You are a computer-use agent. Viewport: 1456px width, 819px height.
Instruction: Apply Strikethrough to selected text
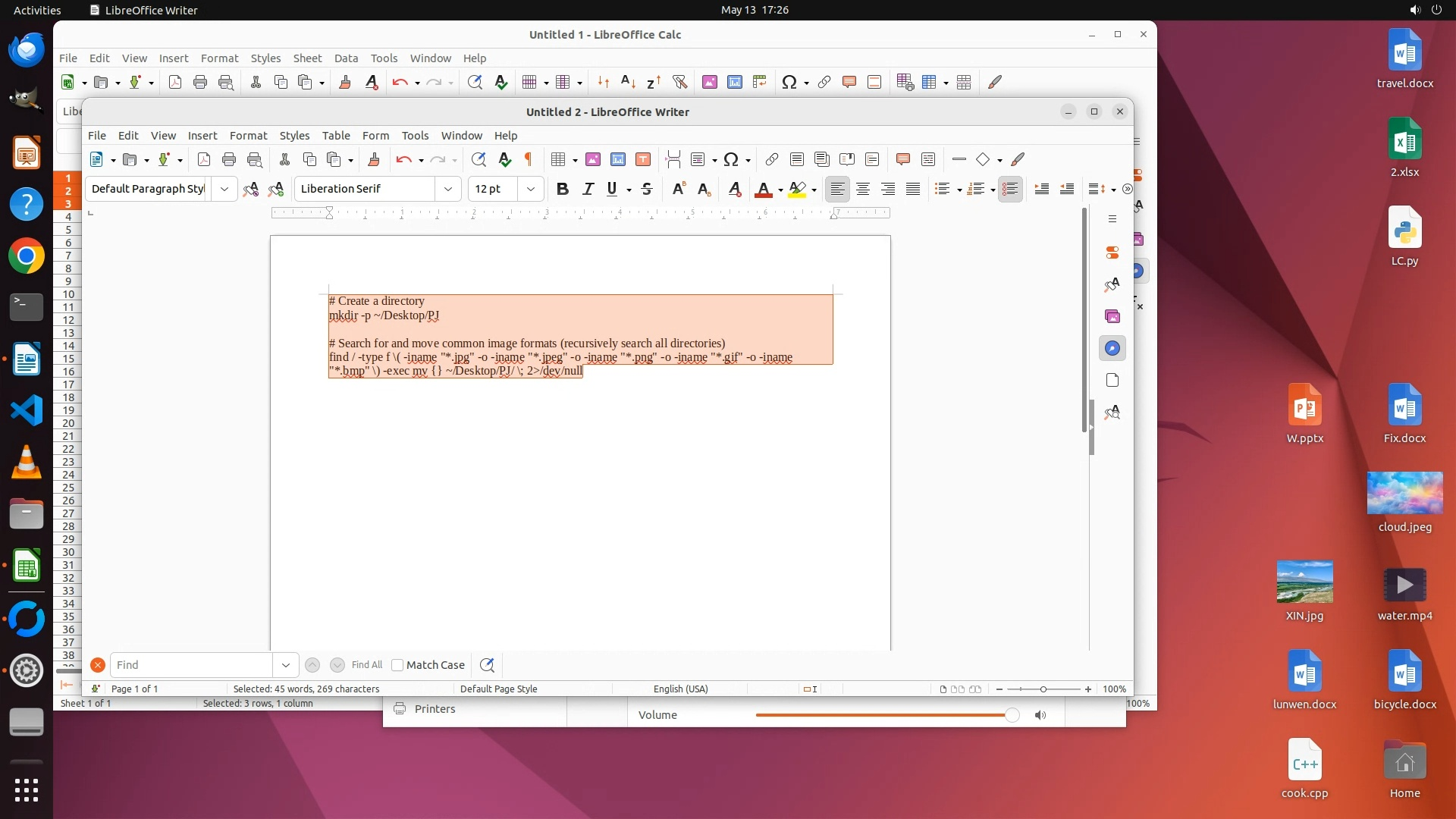(647, 189)
